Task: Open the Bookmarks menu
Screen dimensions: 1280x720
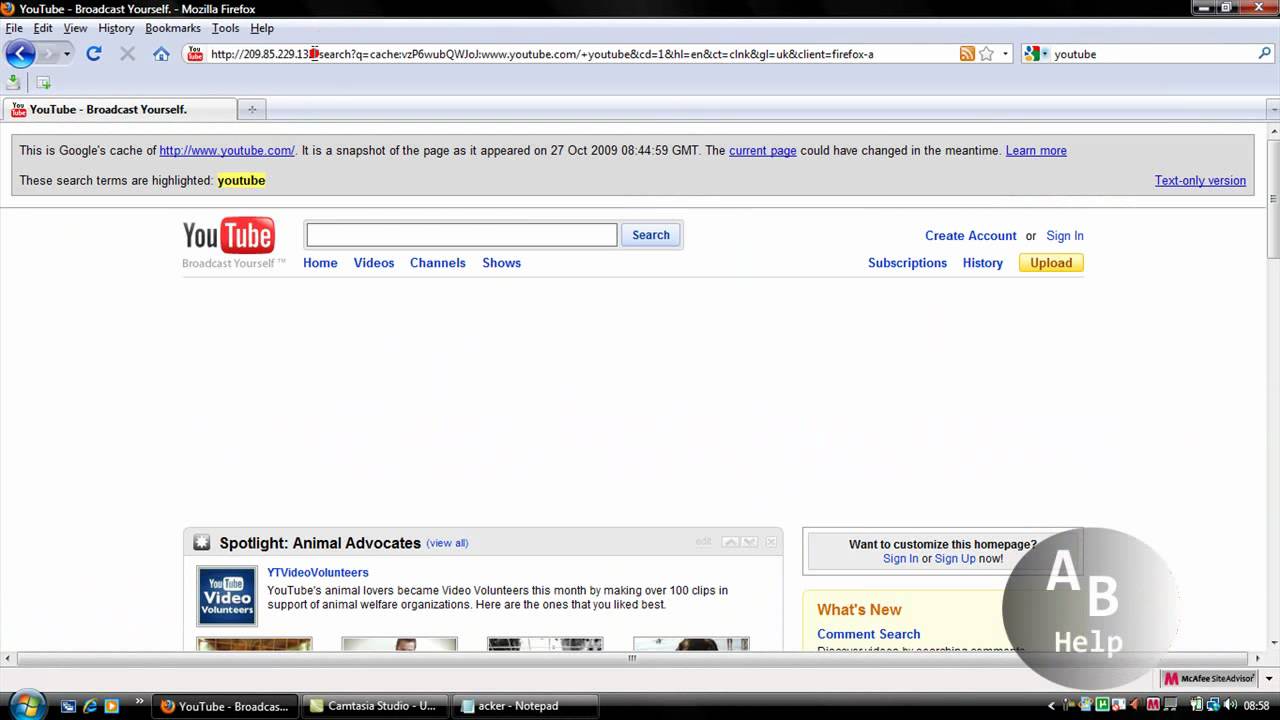Action: (x=173, y=28)
